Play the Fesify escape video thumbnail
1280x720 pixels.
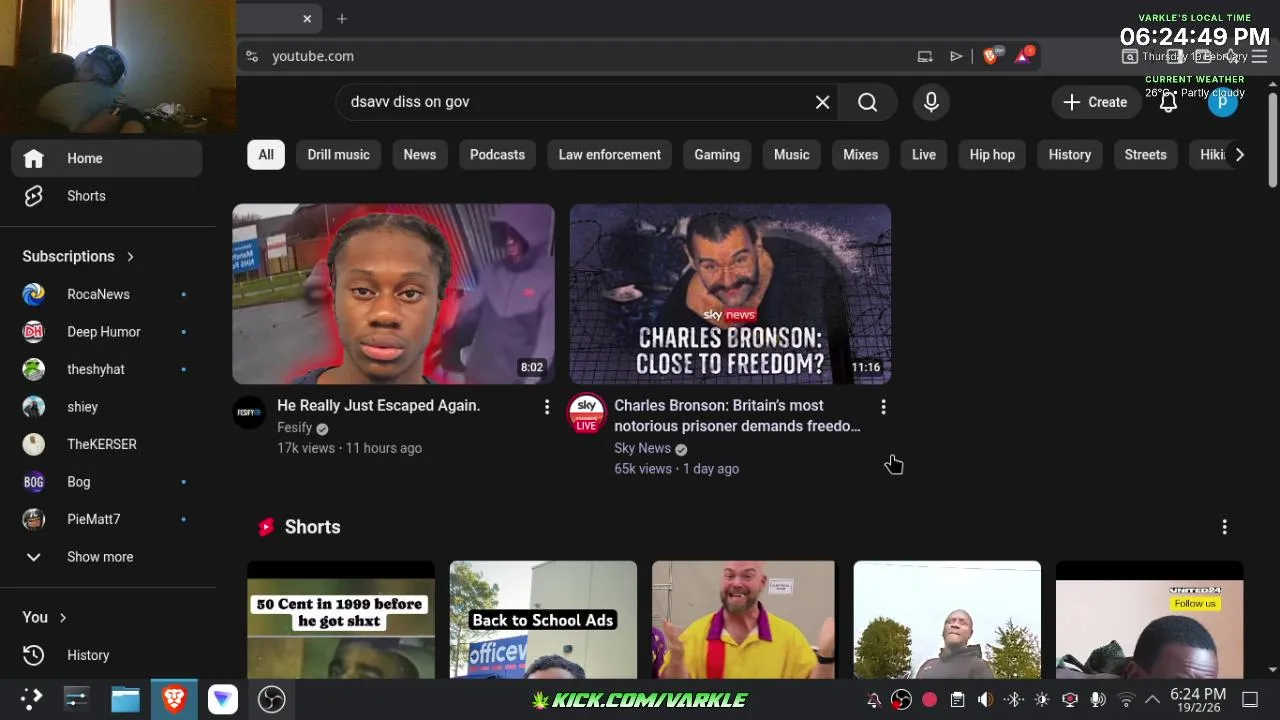tap(393, 294)
